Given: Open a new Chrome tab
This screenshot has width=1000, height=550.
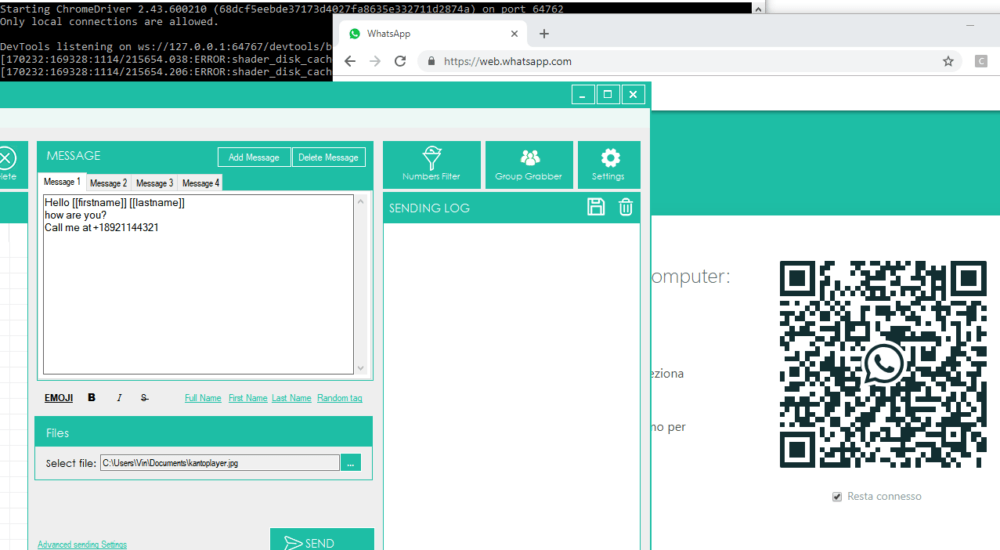Looking at the screenshot, I should point(544,34).
